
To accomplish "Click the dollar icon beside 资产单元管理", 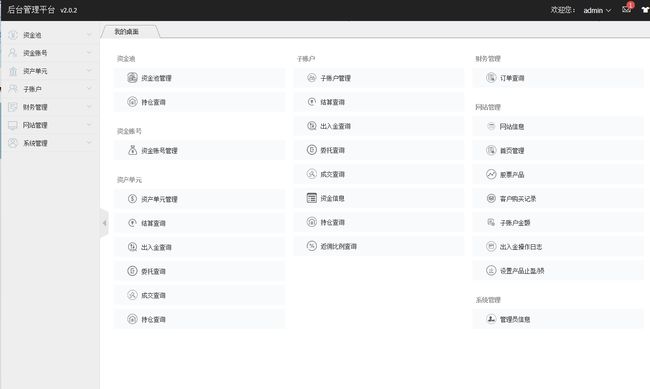I will [x=132, y=199].
